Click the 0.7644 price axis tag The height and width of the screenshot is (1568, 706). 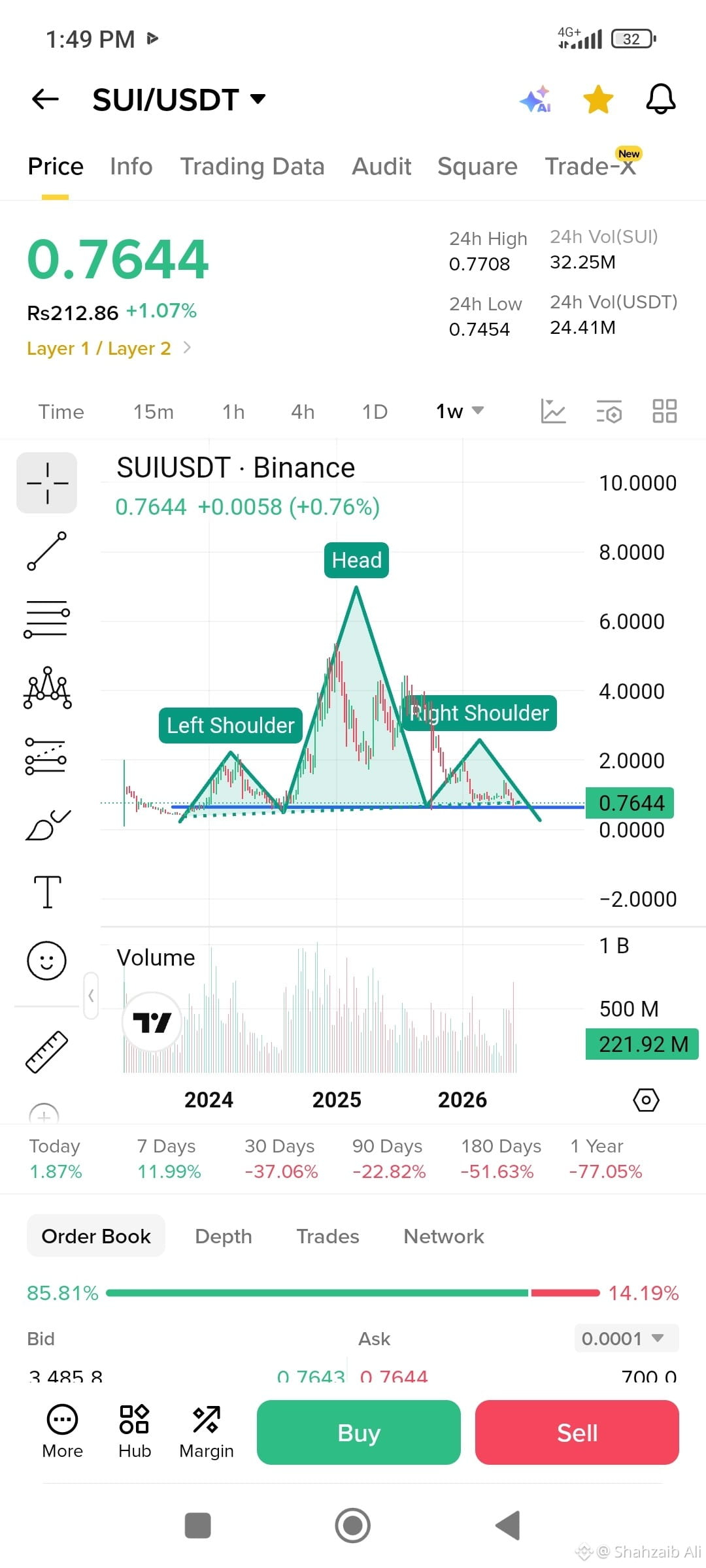point(630,803)
